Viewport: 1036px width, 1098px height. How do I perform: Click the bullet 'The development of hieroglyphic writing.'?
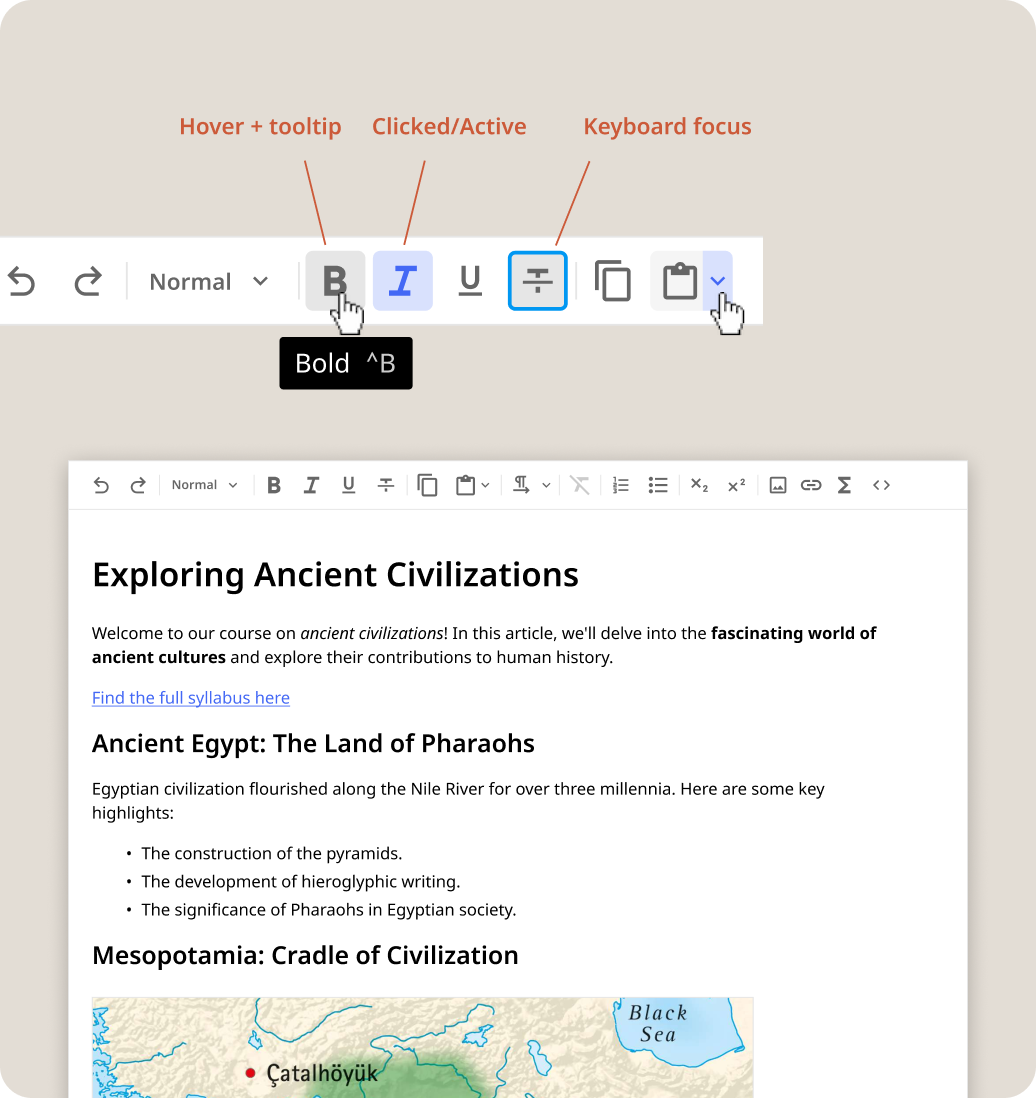pyautogui.click(x=301, y=882)
